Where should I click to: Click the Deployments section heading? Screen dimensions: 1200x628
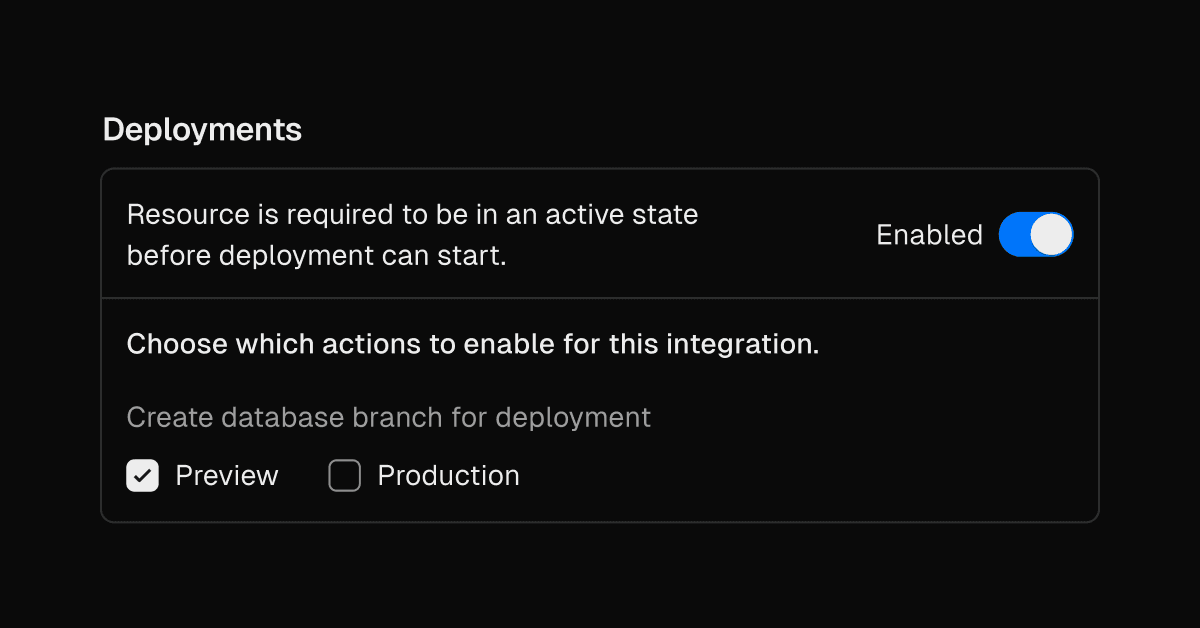[x=202, y=130]
